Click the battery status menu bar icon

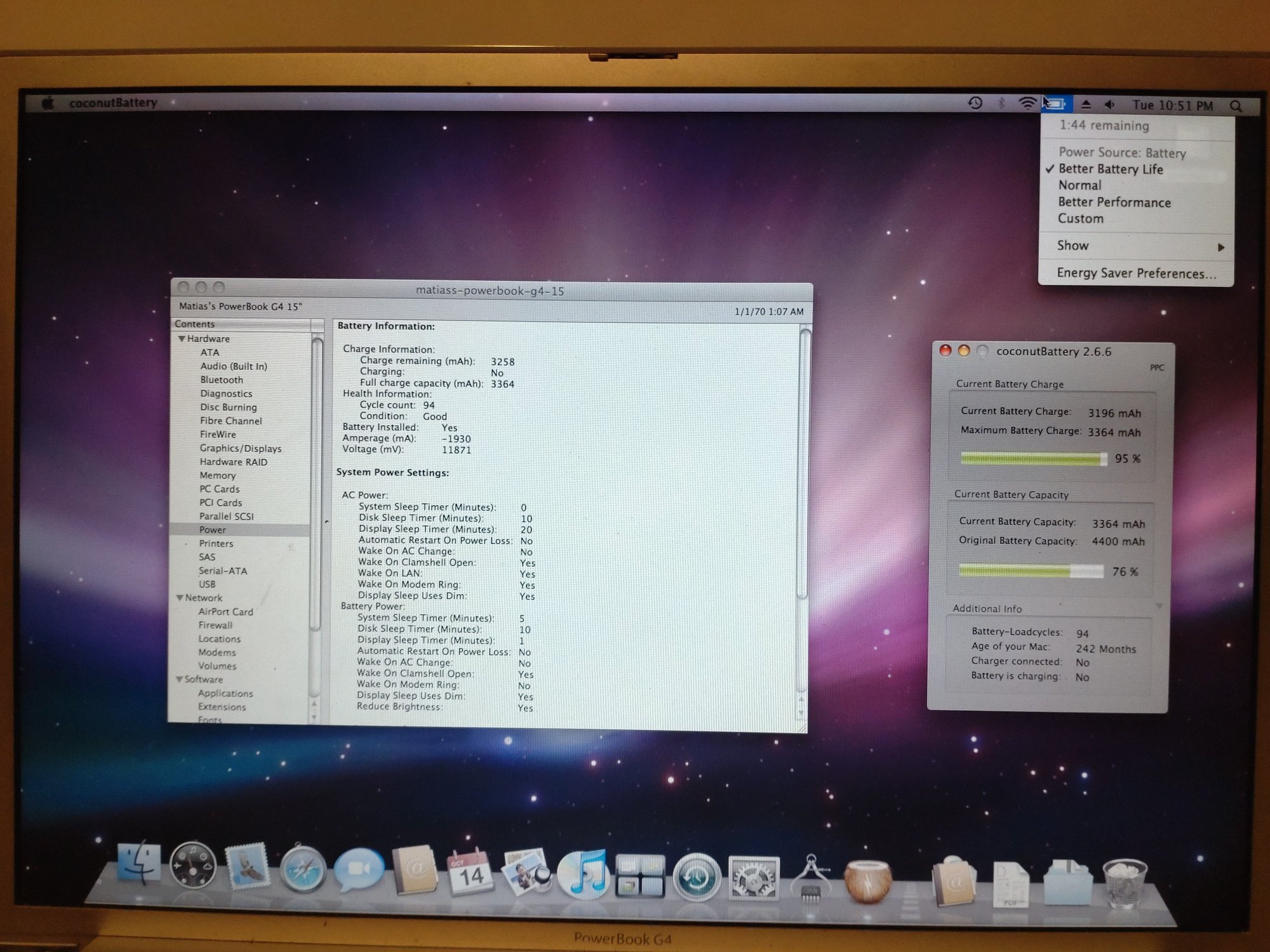(1057, 103)
